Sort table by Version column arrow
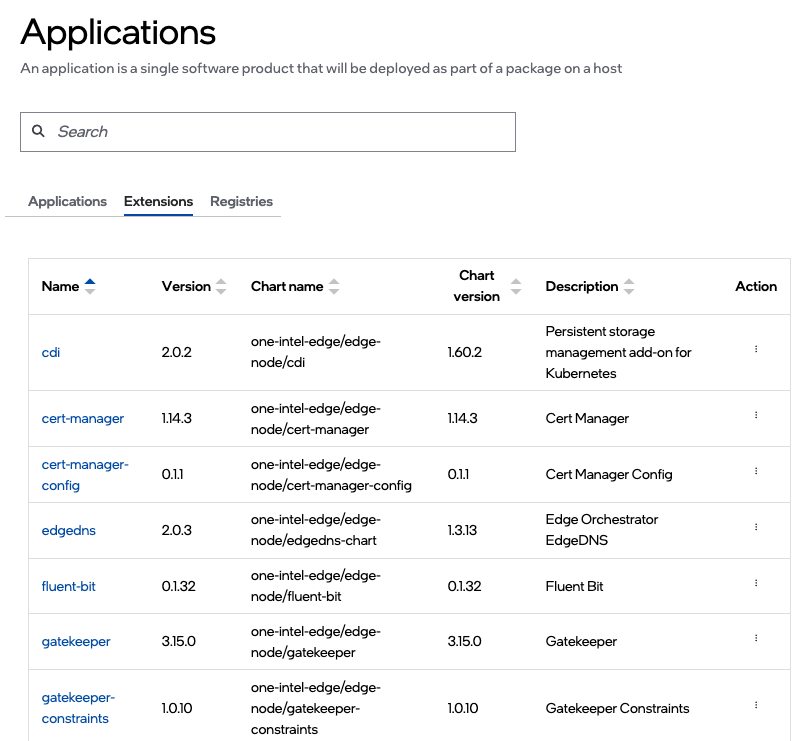Image resolution: width=805 pixels, height=741 pixels. click(x=221, y=286)
